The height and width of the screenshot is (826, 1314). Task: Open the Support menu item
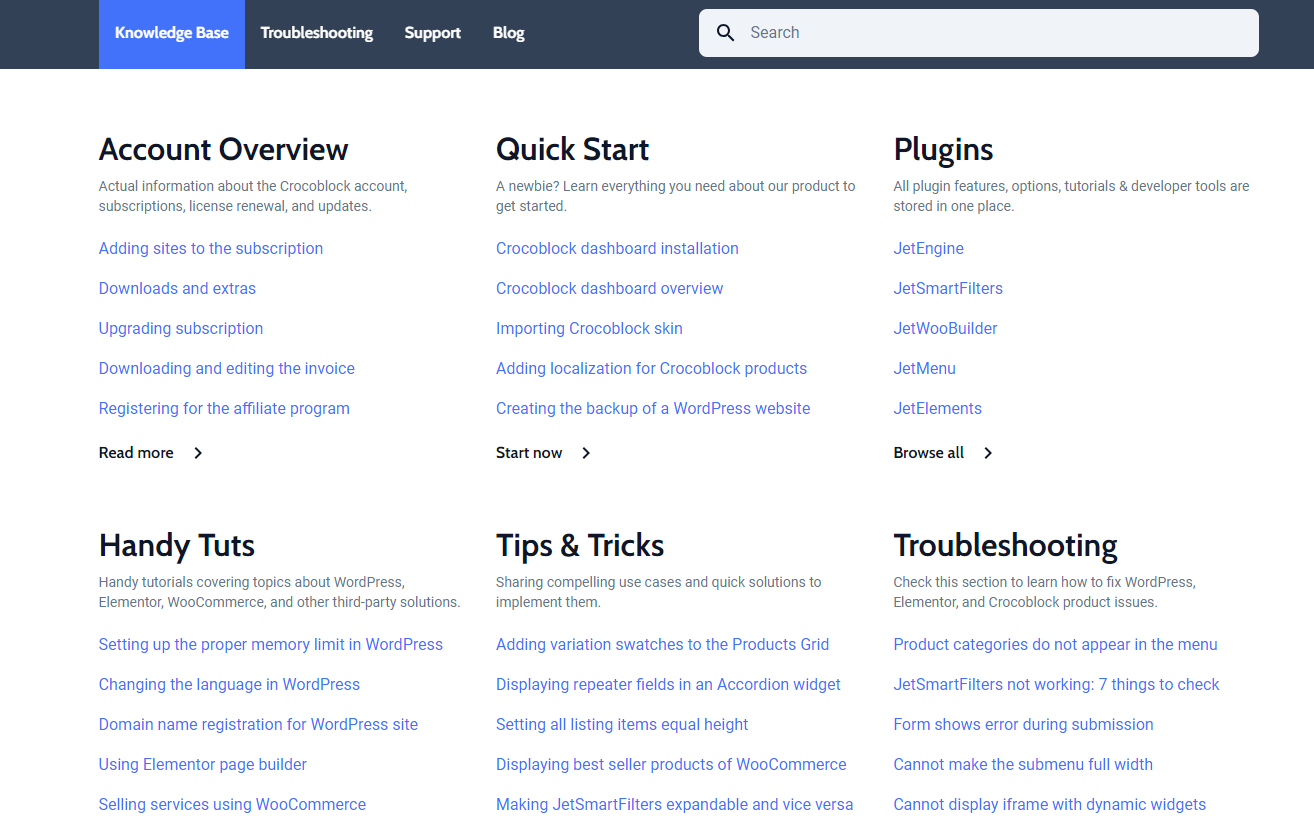point(433,33)
